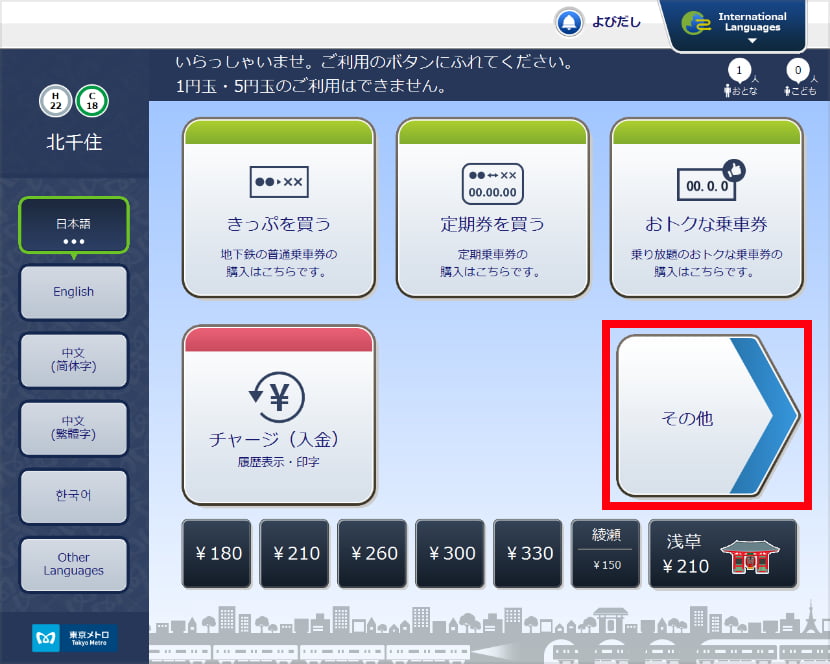Open Other Languages list
Screen dimensions: 830x664
73,564
